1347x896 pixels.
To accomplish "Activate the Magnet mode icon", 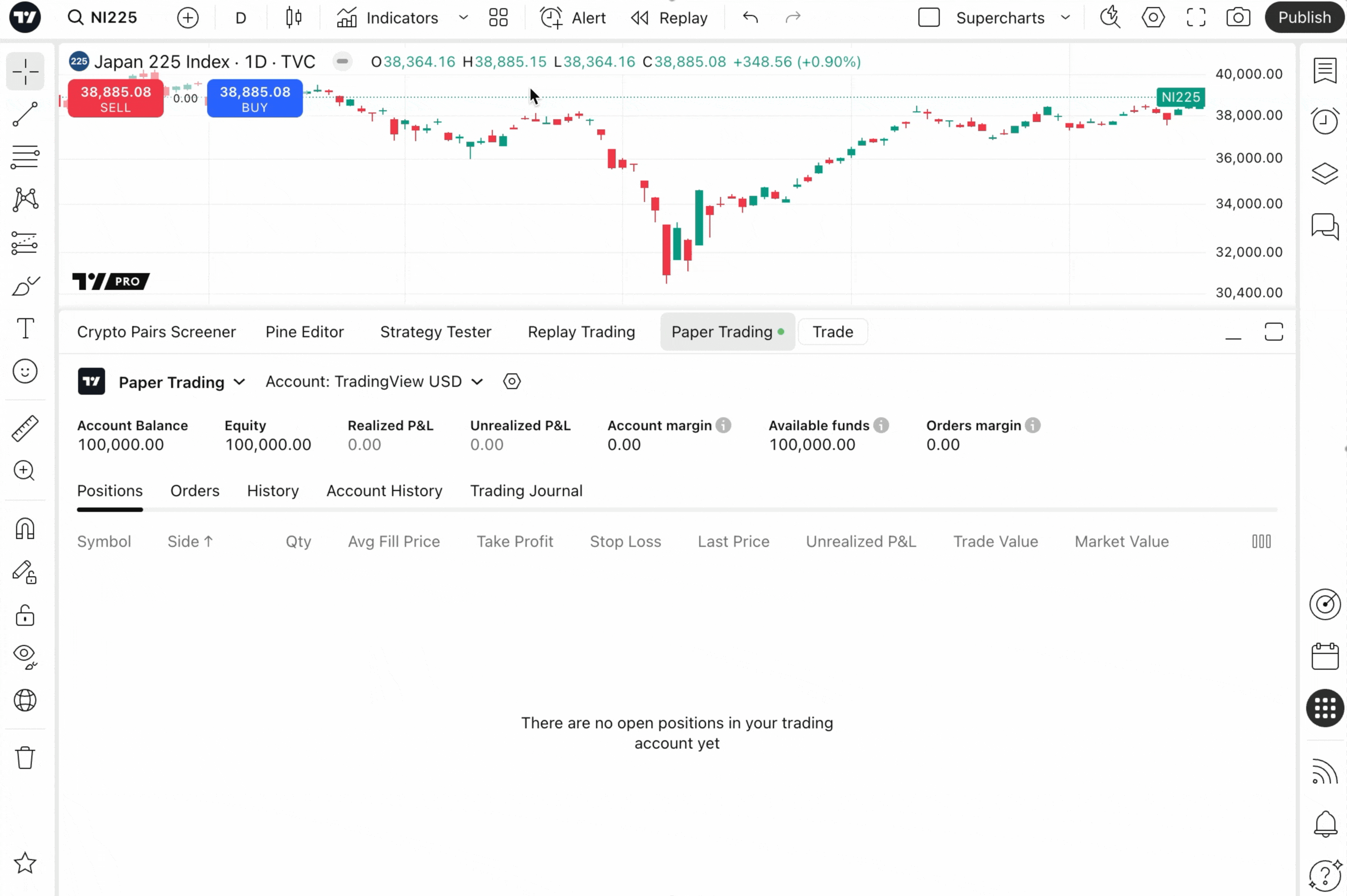I will (25, 529).
